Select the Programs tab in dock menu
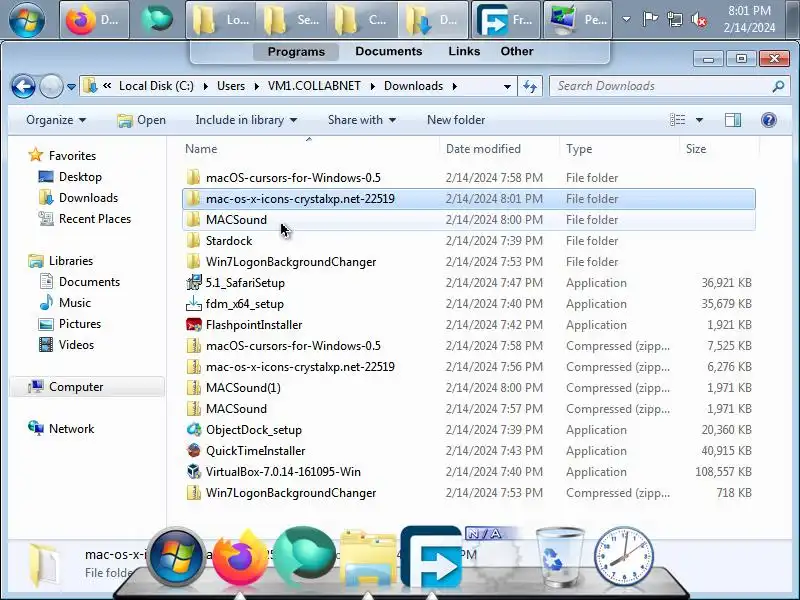The image size is (800, 600). pyautogui.click(x=296, y=52)
